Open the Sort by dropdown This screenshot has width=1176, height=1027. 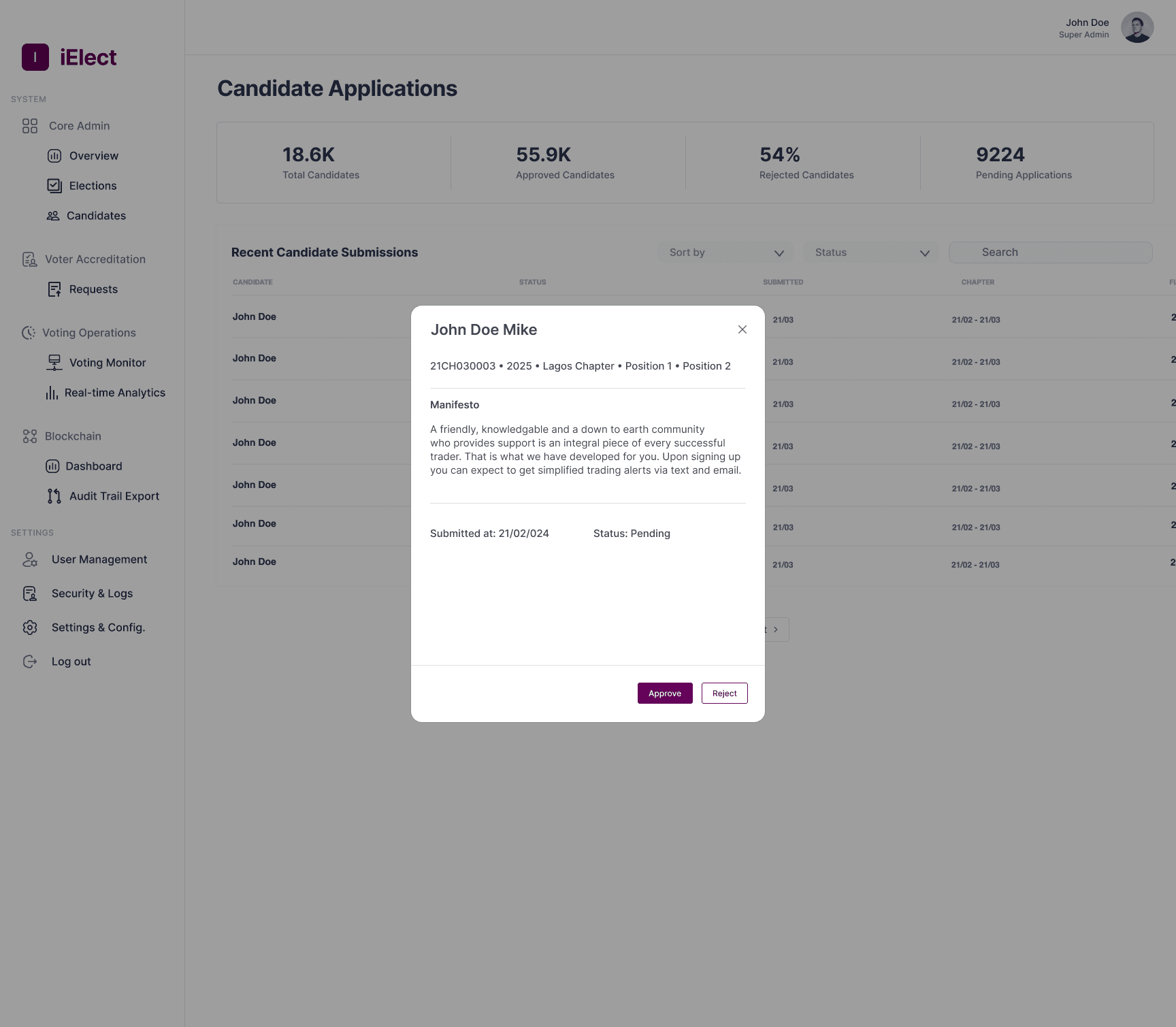726,252
